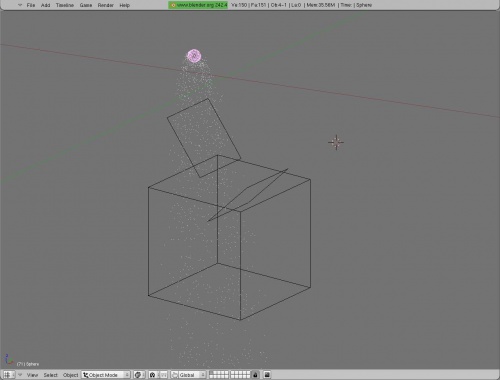
Task: Open the View menu in 3D header
Action: point(32,375)
